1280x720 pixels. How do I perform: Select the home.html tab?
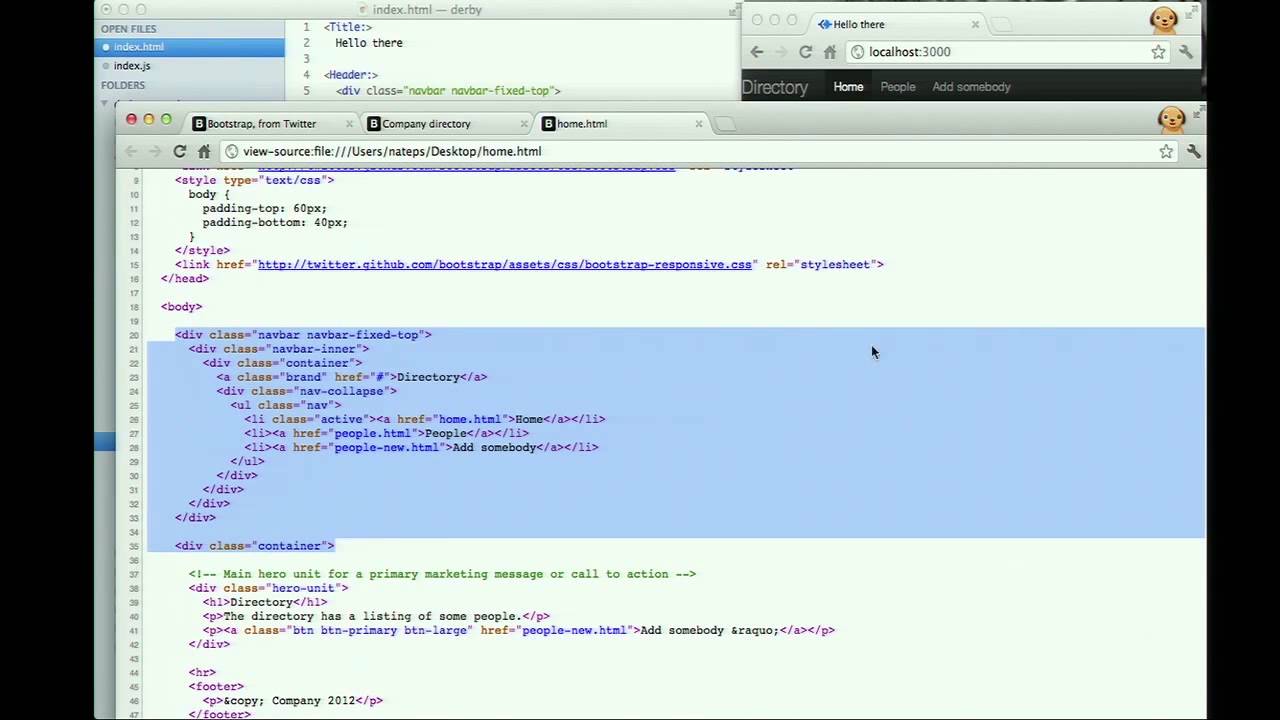click(622, 123)
